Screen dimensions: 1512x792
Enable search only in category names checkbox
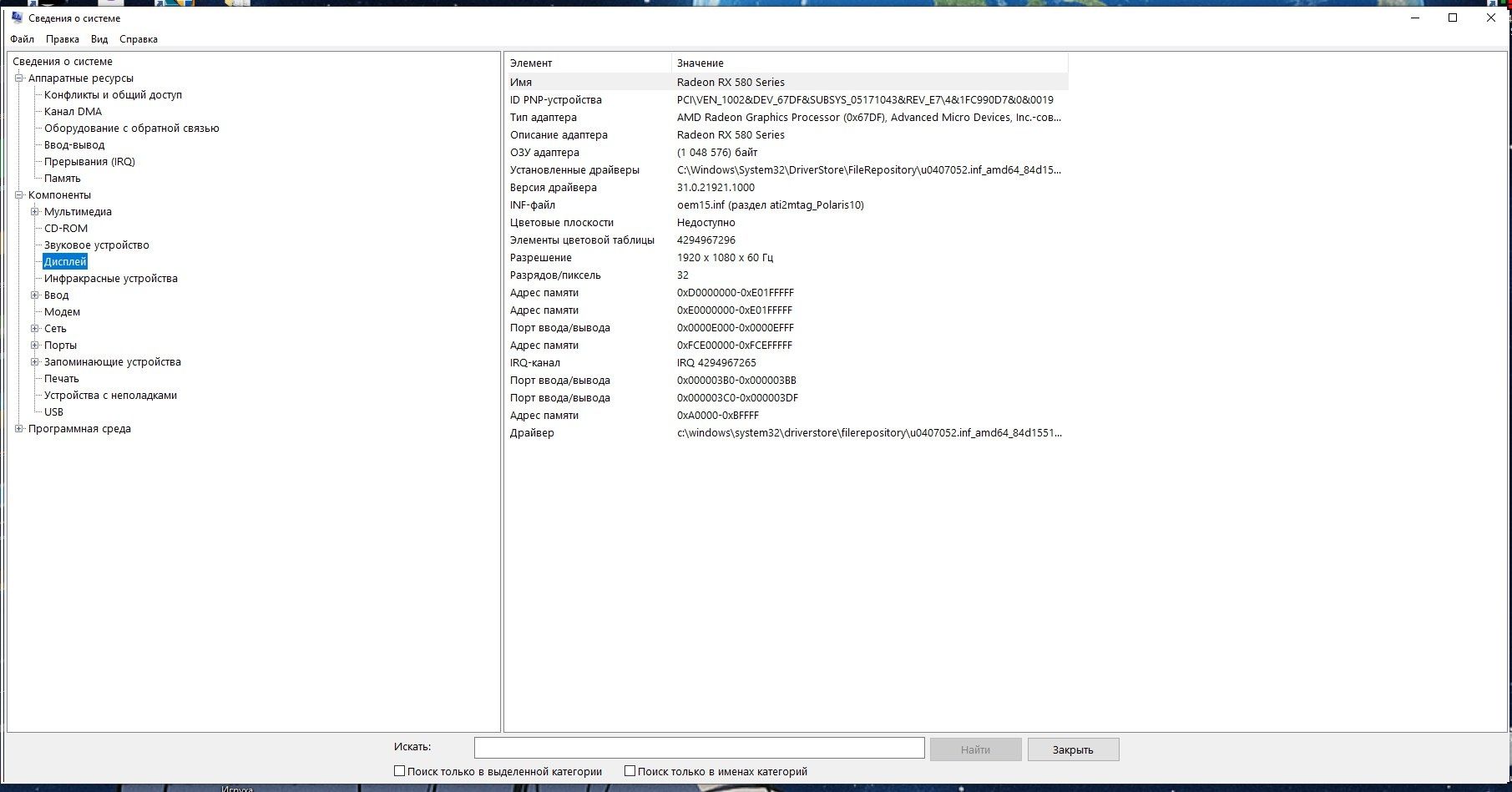click(630, 771)
